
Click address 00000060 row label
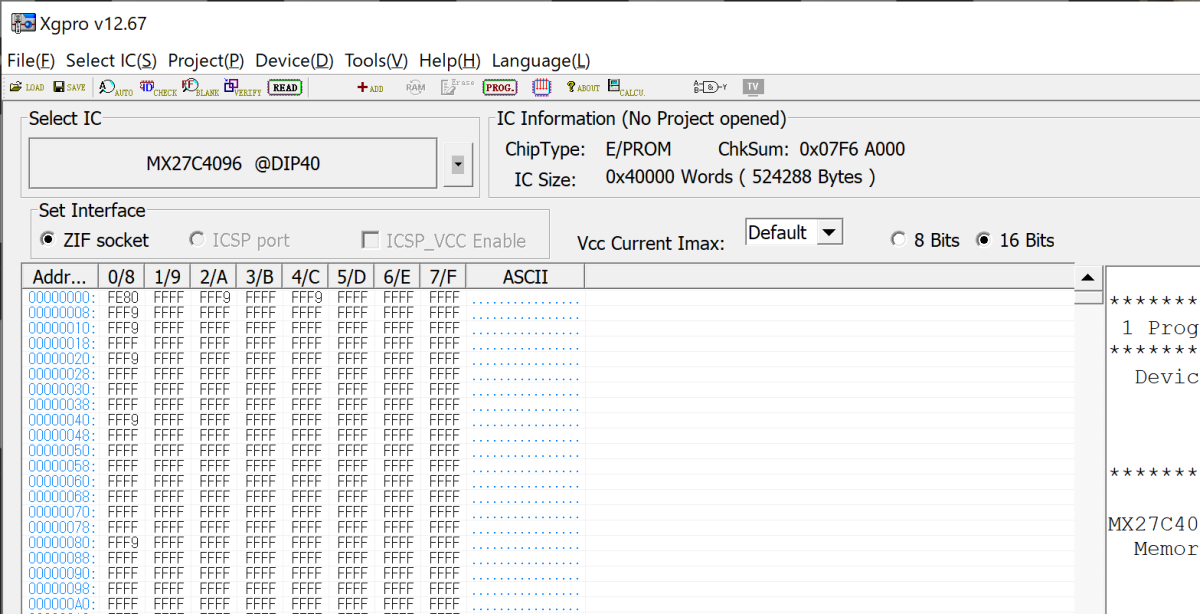tap(62, 481)
